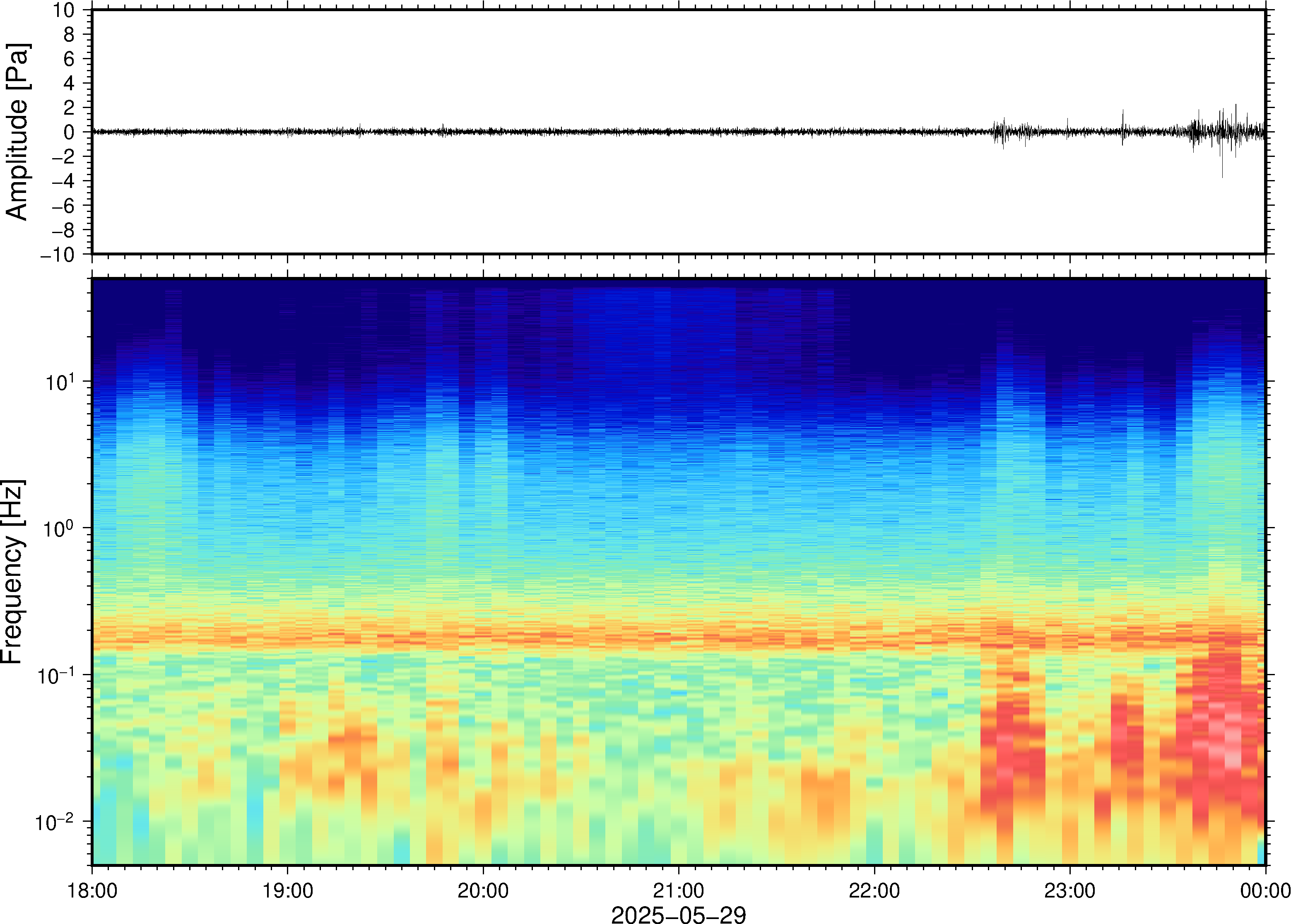Click the 20:00 time axis label
The image size is (1291, 924).
(x=483, y=890)
